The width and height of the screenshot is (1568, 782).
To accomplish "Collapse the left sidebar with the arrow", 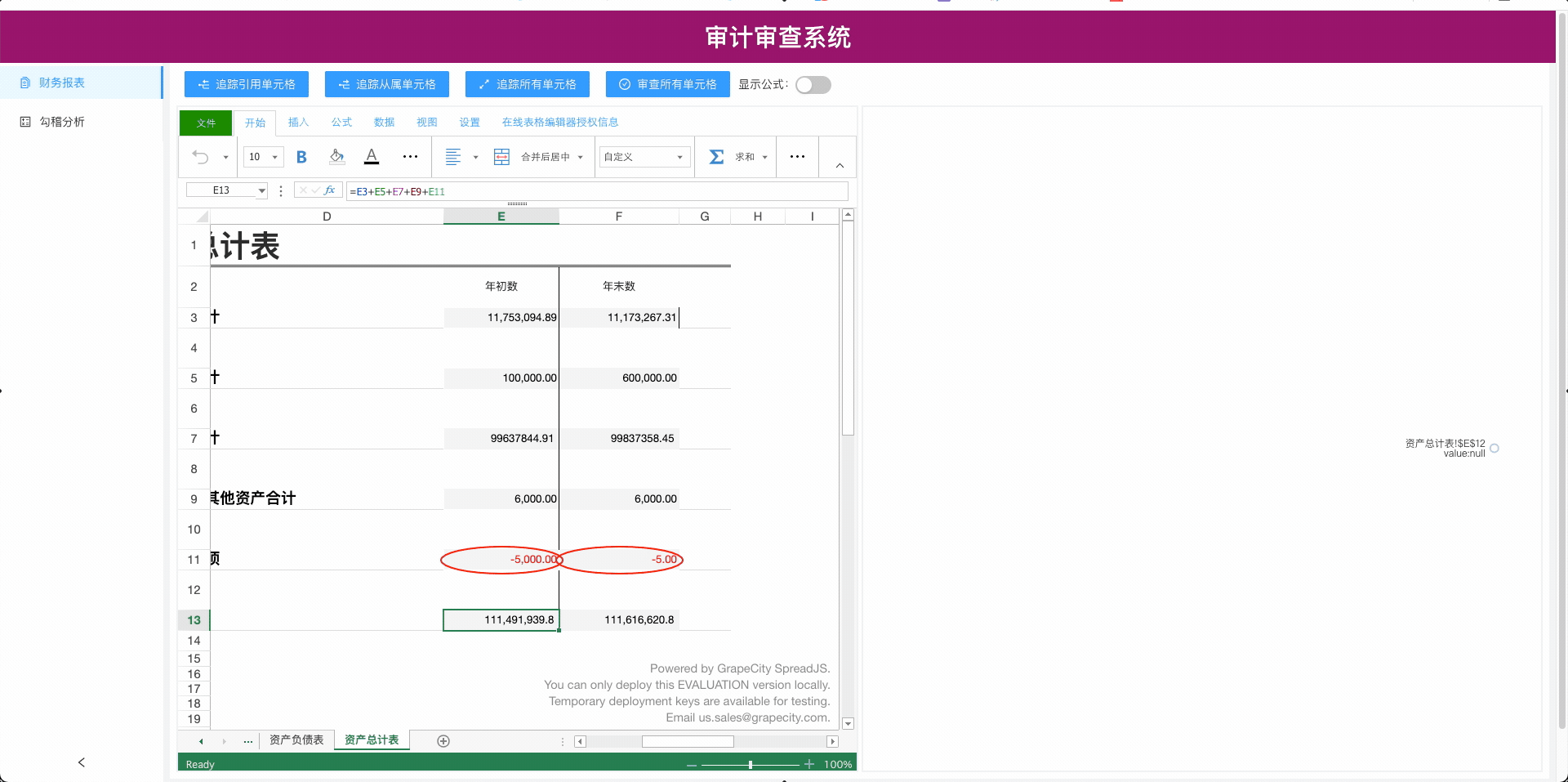I will tap(82, 762).
